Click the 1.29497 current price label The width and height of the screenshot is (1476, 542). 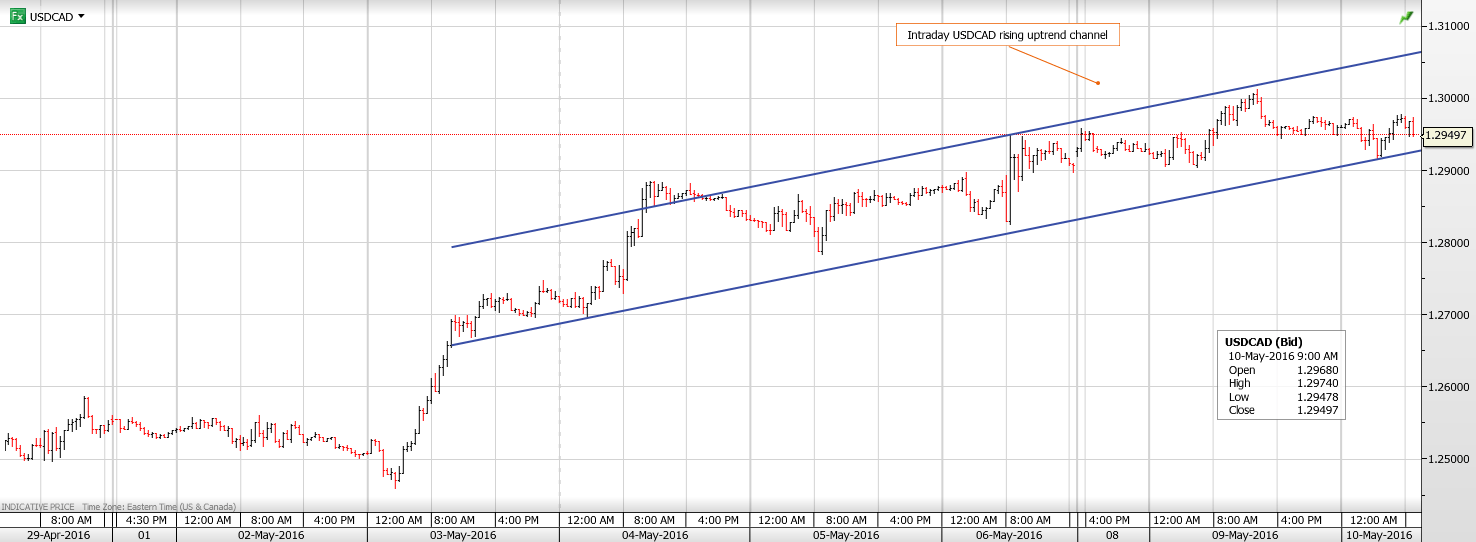[1444, 135]
